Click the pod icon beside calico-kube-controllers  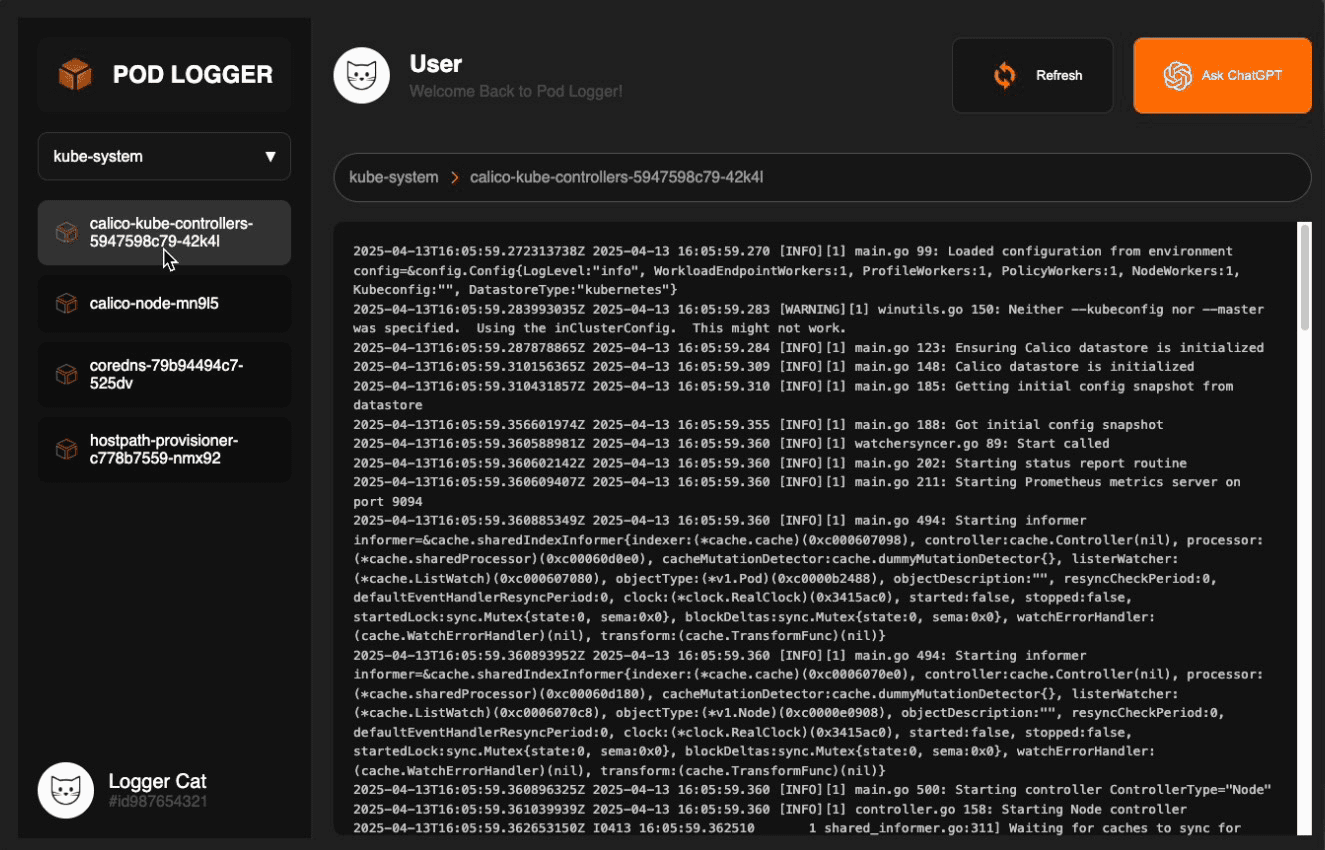pyautogui.click(x=66, y=232)
